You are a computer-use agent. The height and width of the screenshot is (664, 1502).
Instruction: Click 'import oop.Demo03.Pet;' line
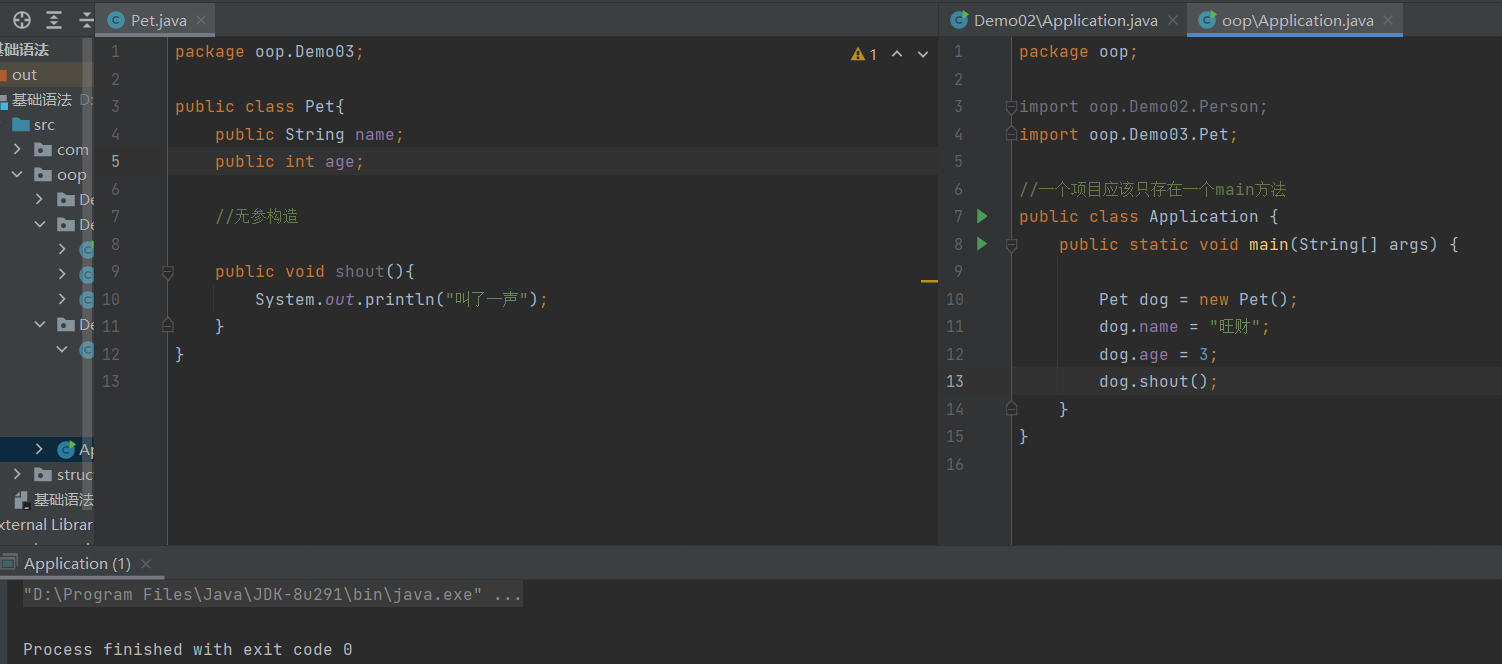coord(1129,134)
